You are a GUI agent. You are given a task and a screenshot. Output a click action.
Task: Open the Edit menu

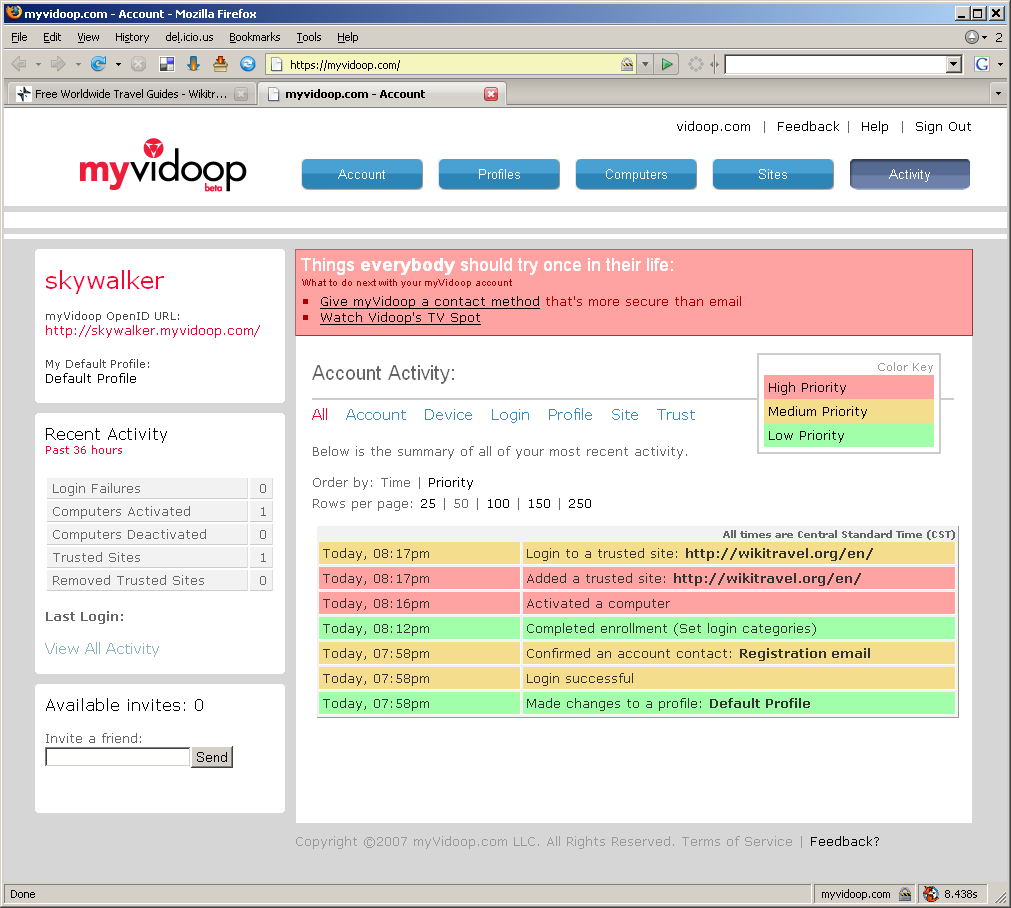click(52, 37)
